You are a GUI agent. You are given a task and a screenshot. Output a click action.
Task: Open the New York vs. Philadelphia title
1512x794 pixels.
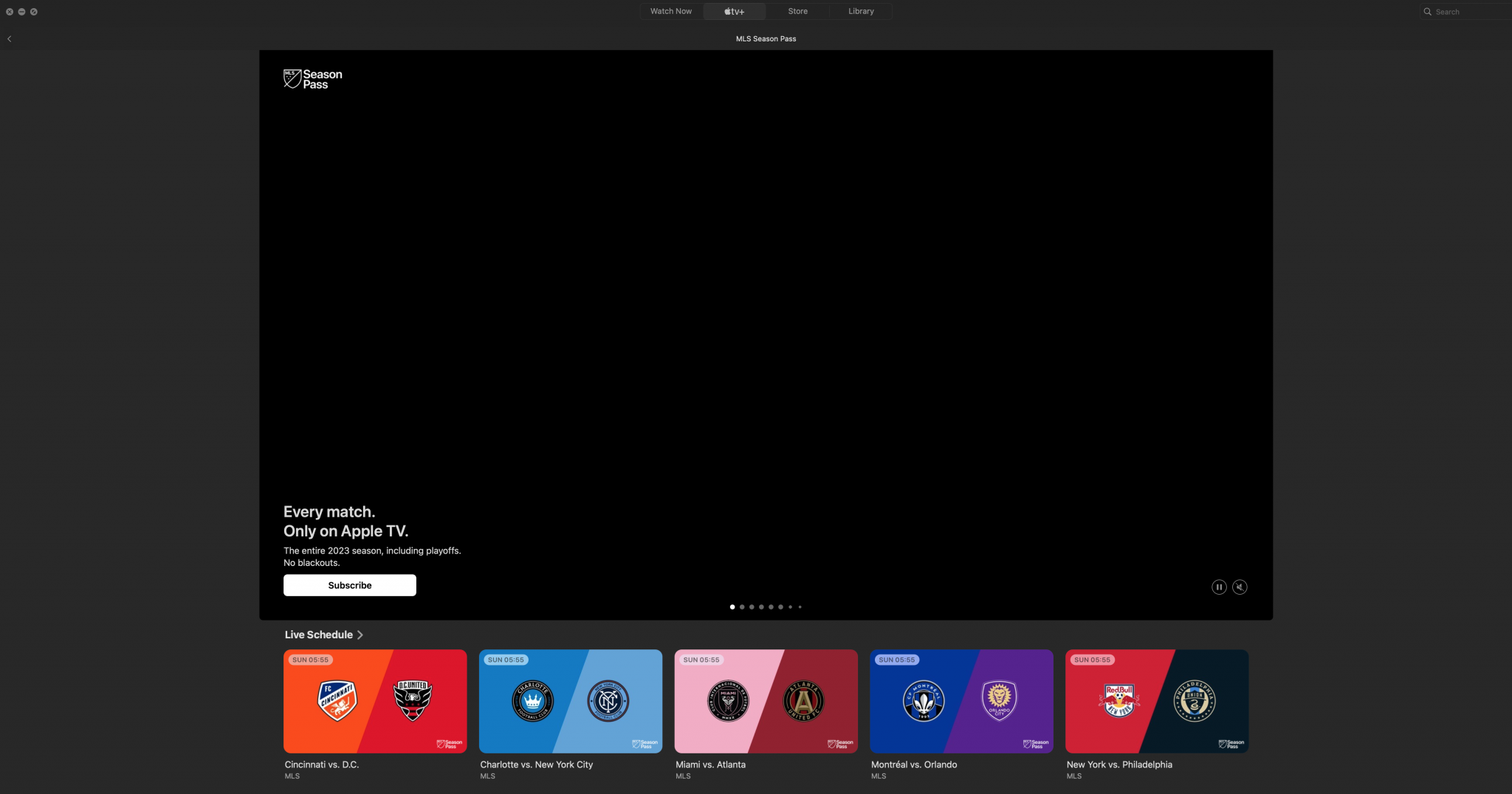1119,764
